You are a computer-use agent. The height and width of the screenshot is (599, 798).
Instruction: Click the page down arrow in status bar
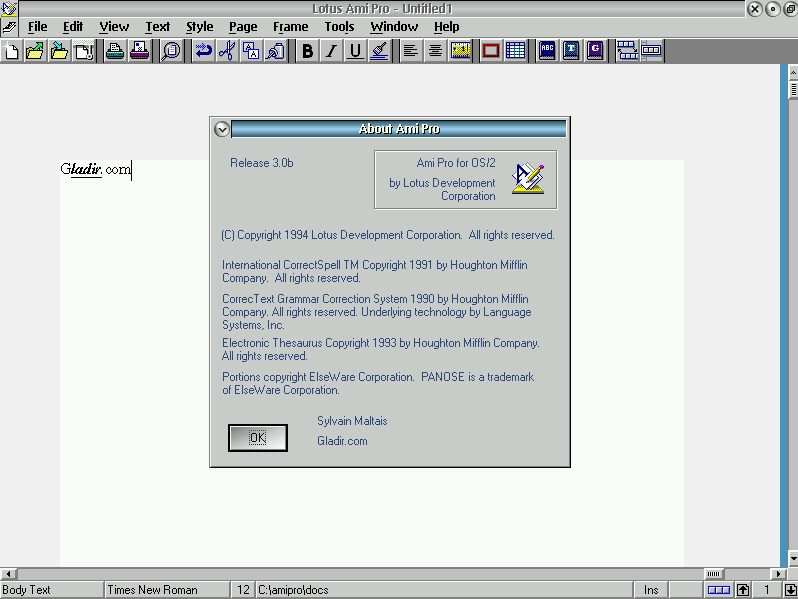click(790, 590)
